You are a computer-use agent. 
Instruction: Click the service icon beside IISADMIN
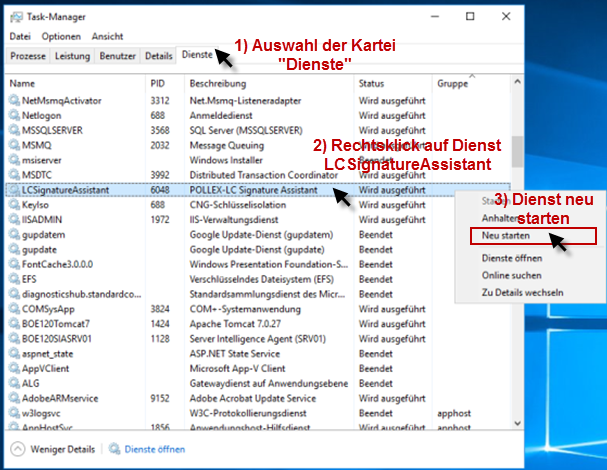[x=14, y=219]
